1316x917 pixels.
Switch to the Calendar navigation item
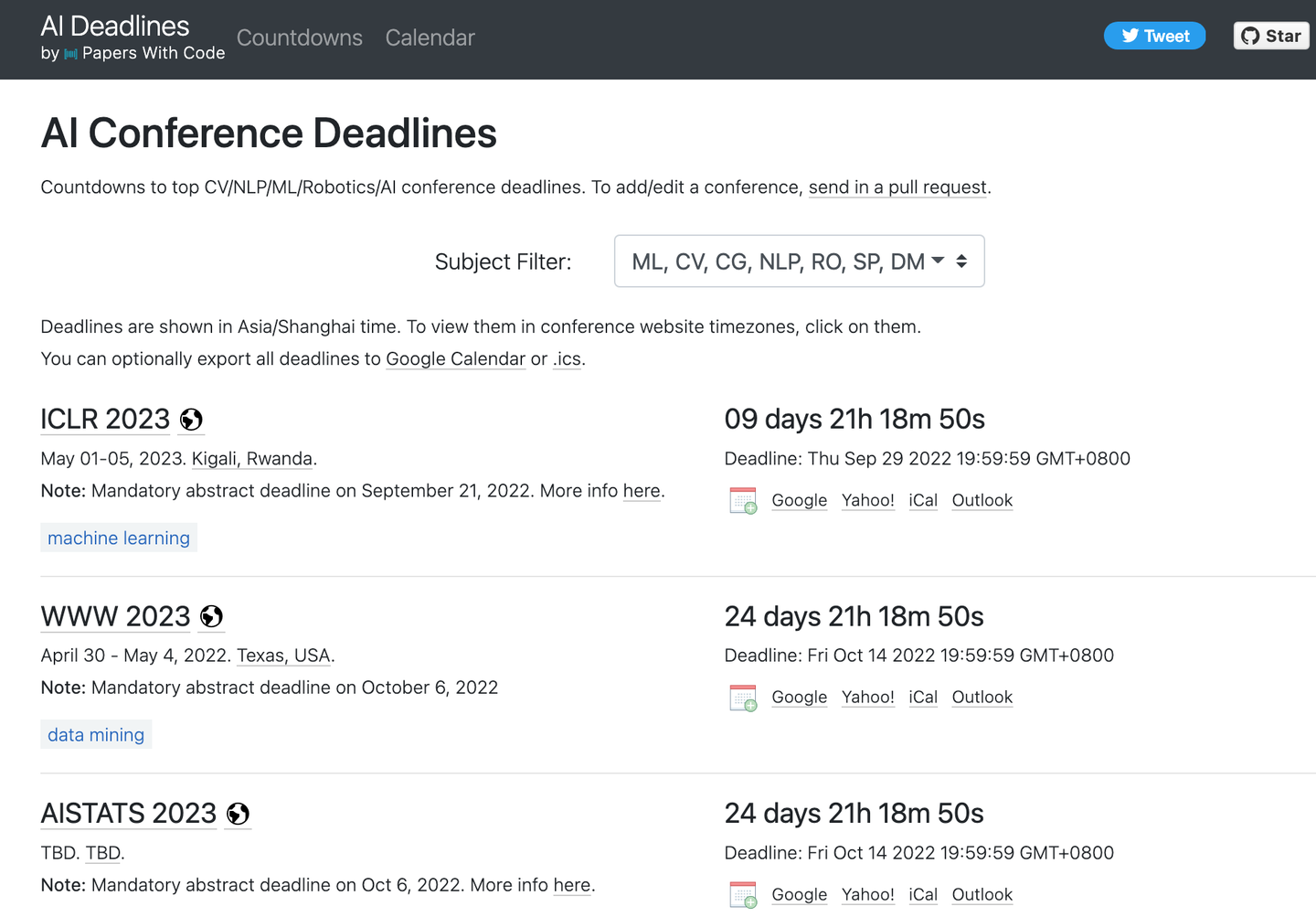pyautogui.click(x=430, y=37)
